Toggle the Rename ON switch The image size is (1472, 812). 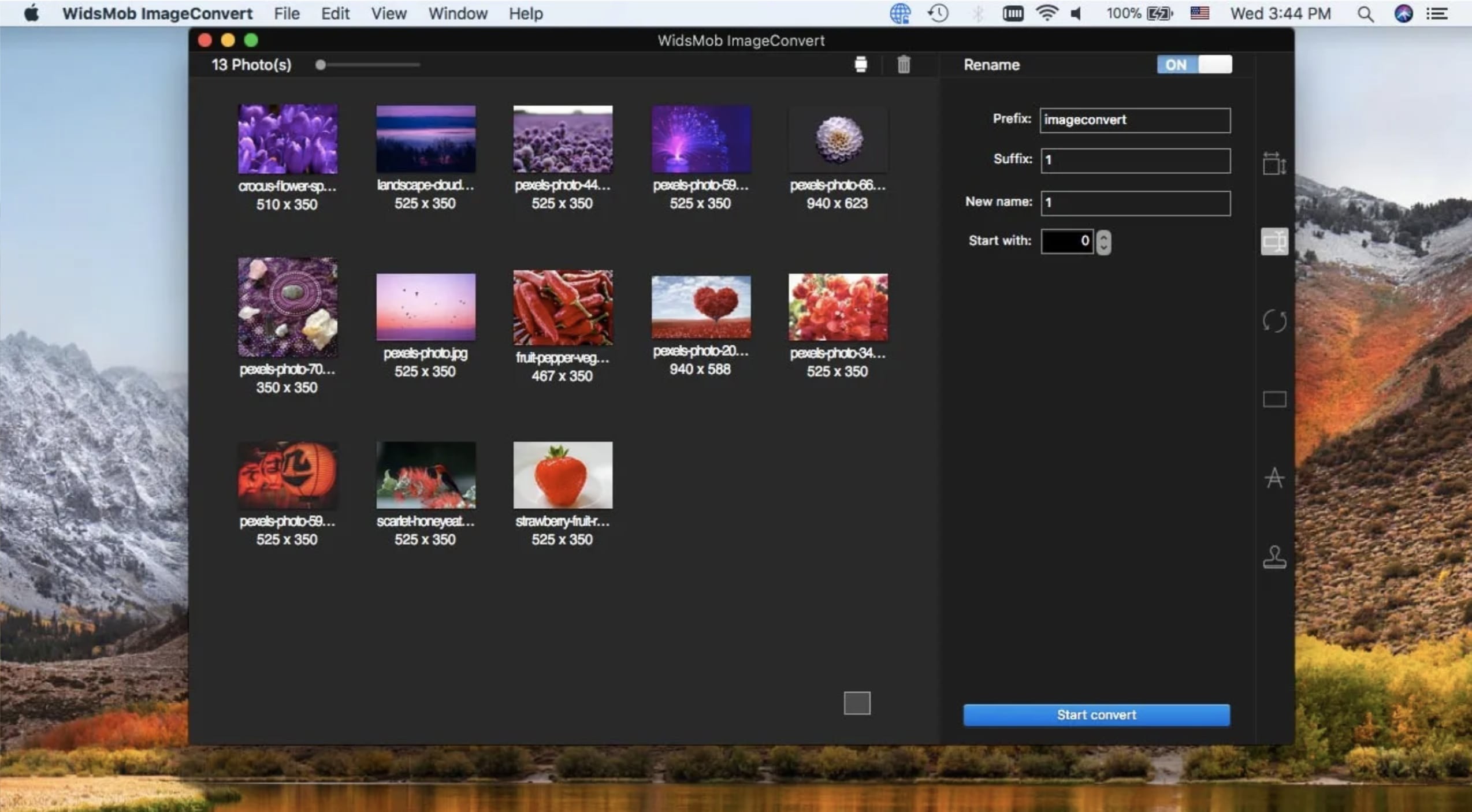[x=1194, y=65]
